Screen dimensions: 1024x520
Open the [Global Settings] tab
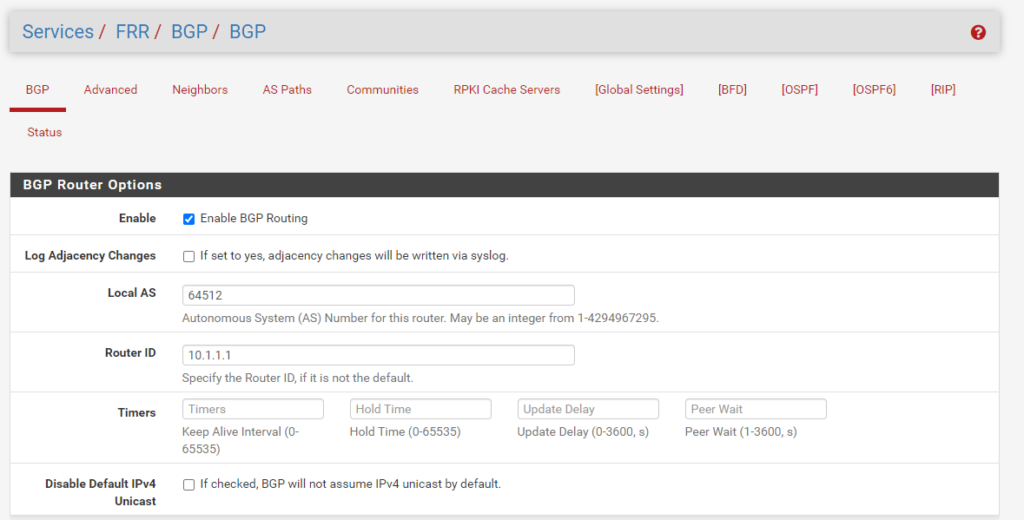pyautogui.click(x=639, y=90)
